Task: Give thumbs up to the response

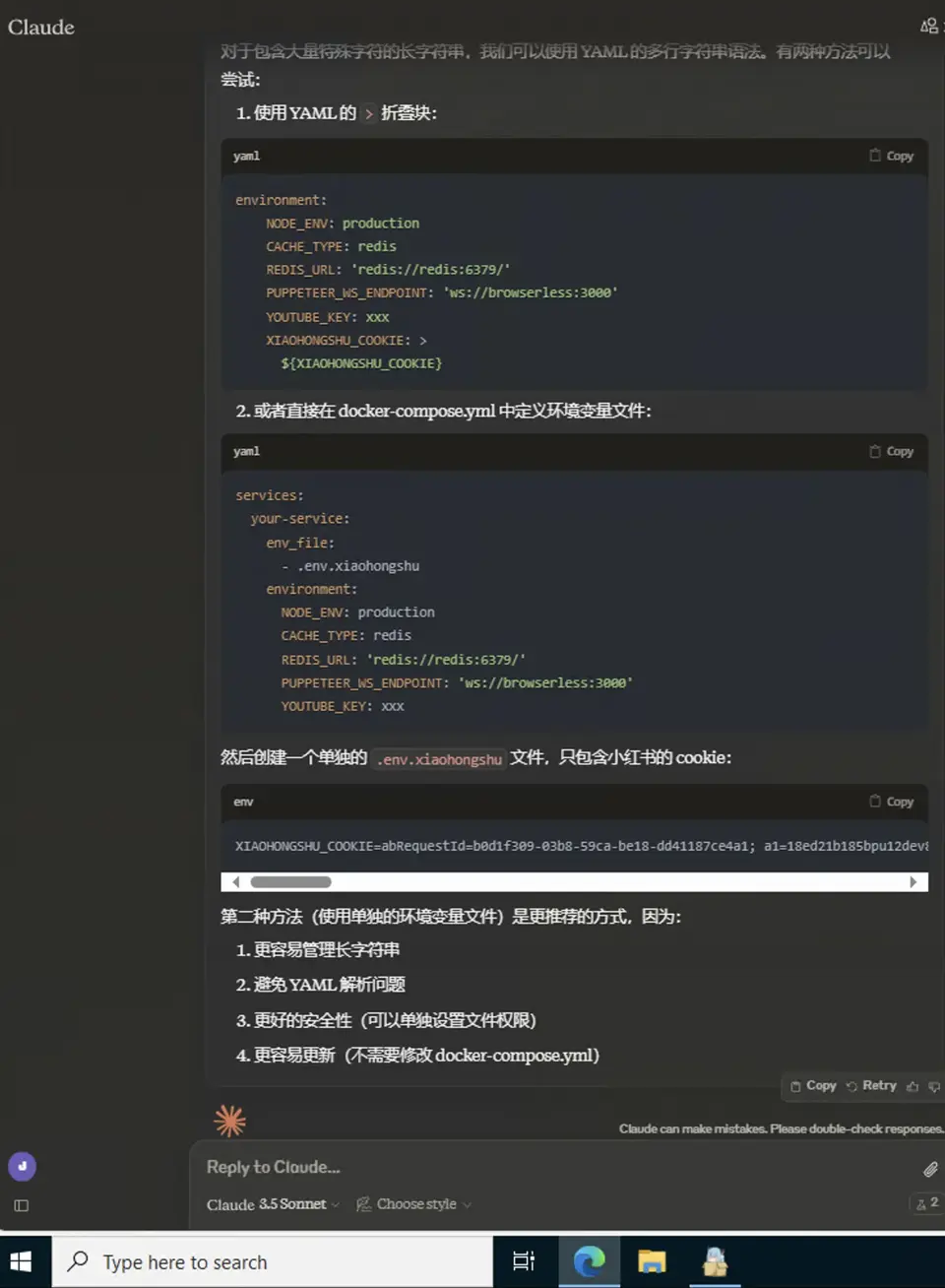Action: click(x=913, y=1086)
